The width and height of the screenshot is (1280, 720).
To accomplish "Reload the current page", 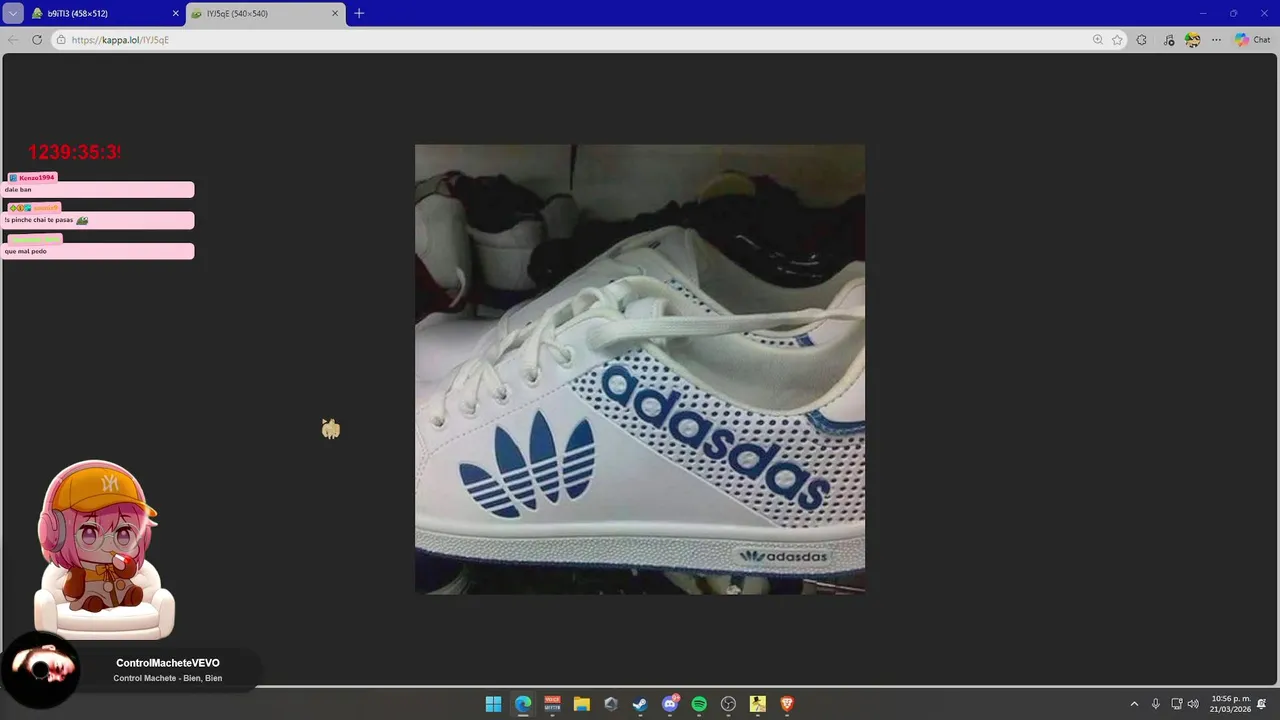I will 37,40.
